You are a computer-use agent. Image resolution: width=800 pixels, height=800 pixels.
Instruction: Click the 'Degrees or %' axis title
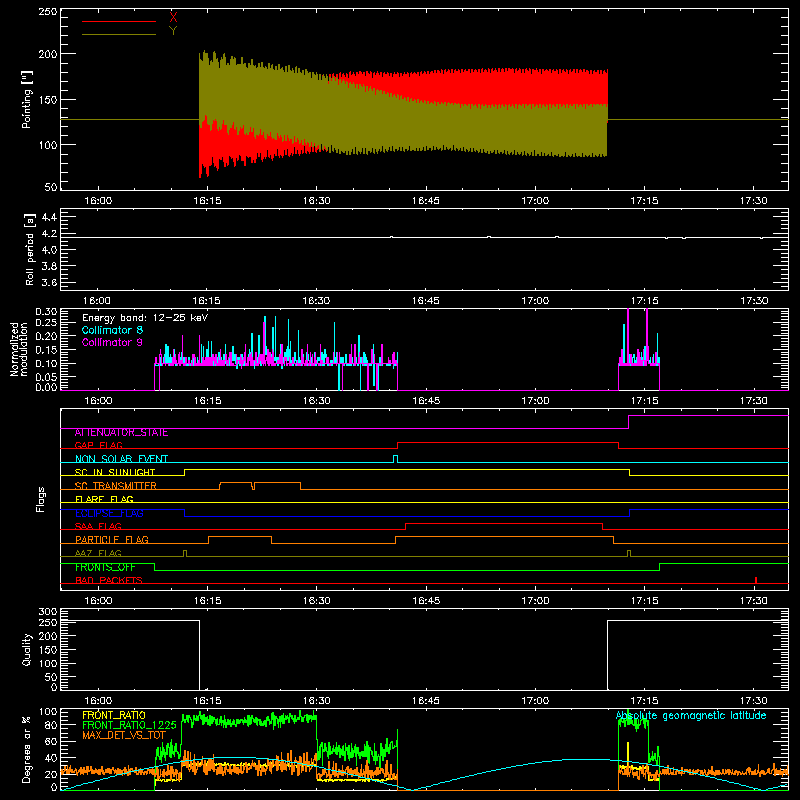(27, 749)
